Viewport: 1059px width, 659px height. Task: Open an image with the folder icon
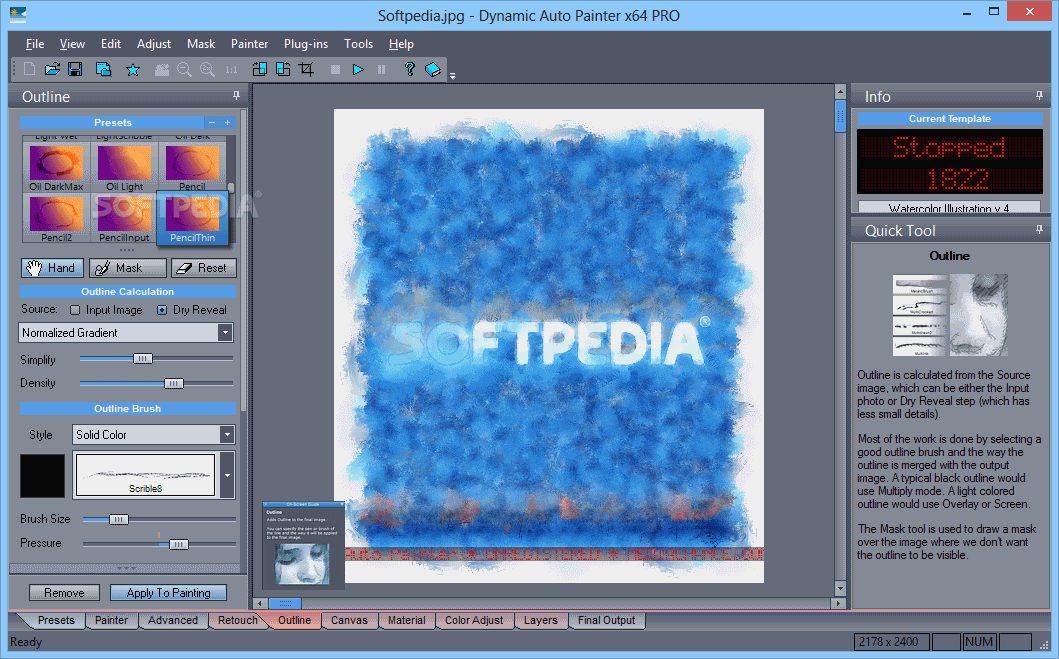coord(52,69)
